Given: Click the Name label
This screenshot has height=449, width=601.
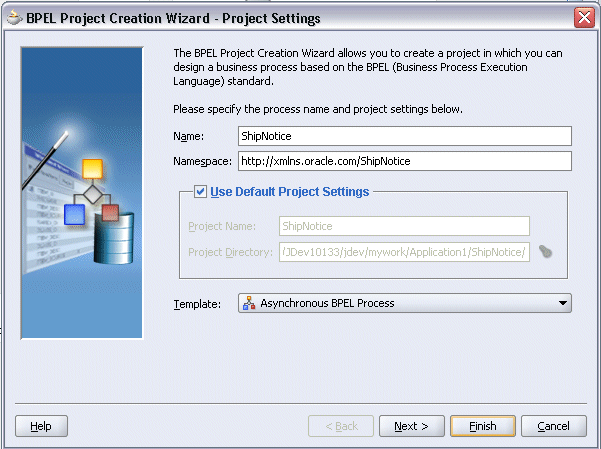Looking at the screenshot, I should [x=189, y=136].
